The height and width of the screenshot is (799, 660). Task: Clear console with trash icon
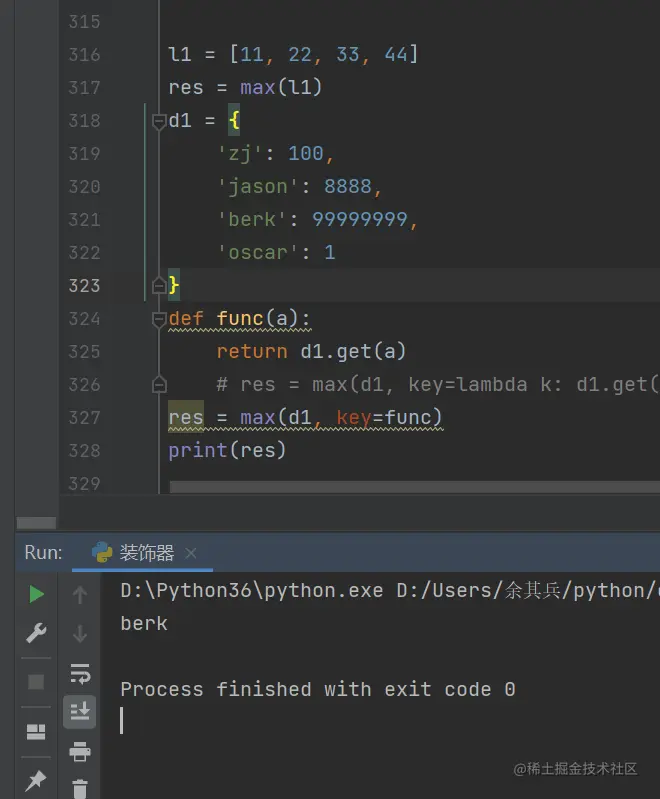coord(80,789)
